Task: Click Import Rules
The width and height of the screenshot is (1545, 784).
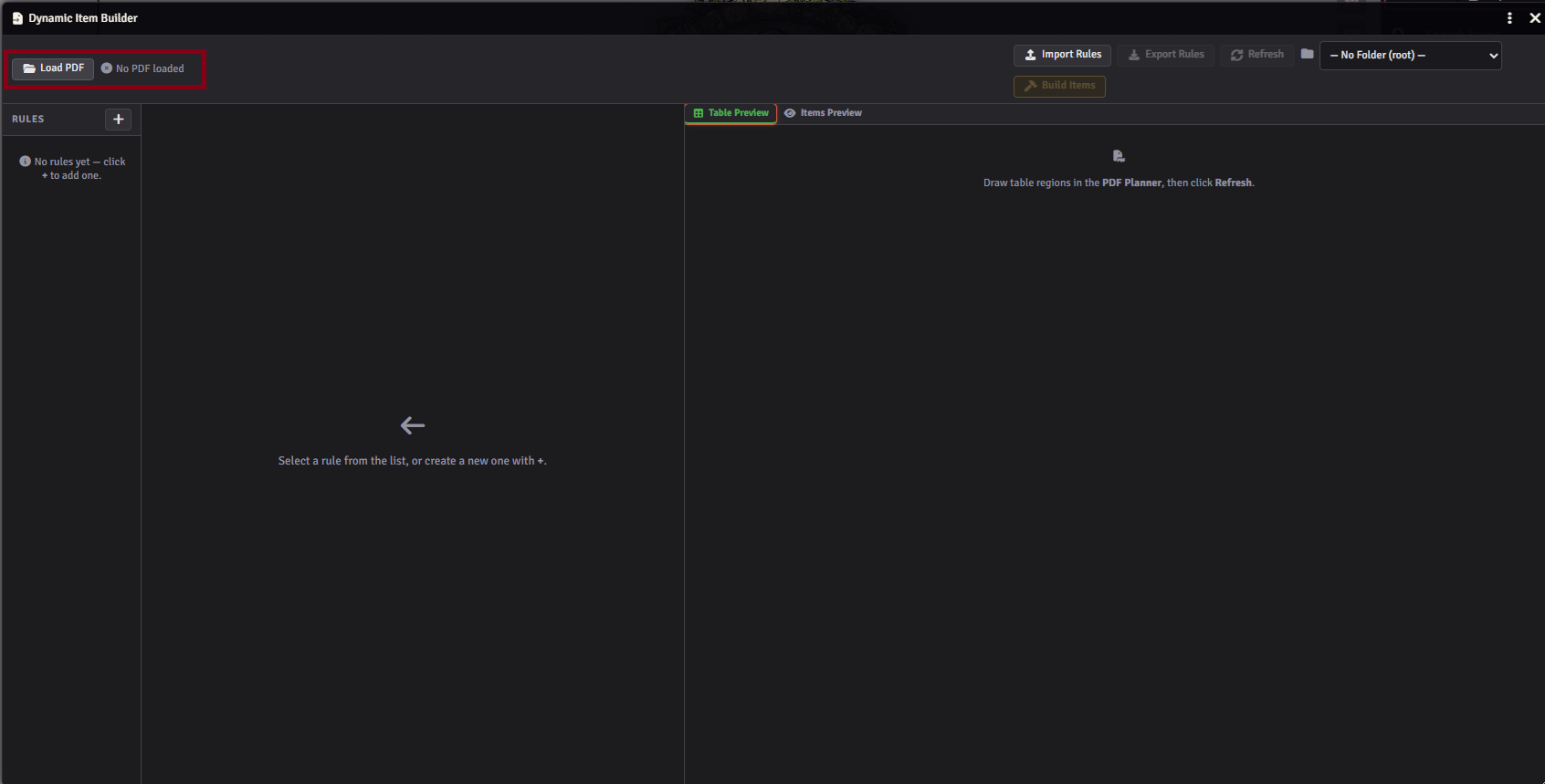Action: (x=1062, y=55)
